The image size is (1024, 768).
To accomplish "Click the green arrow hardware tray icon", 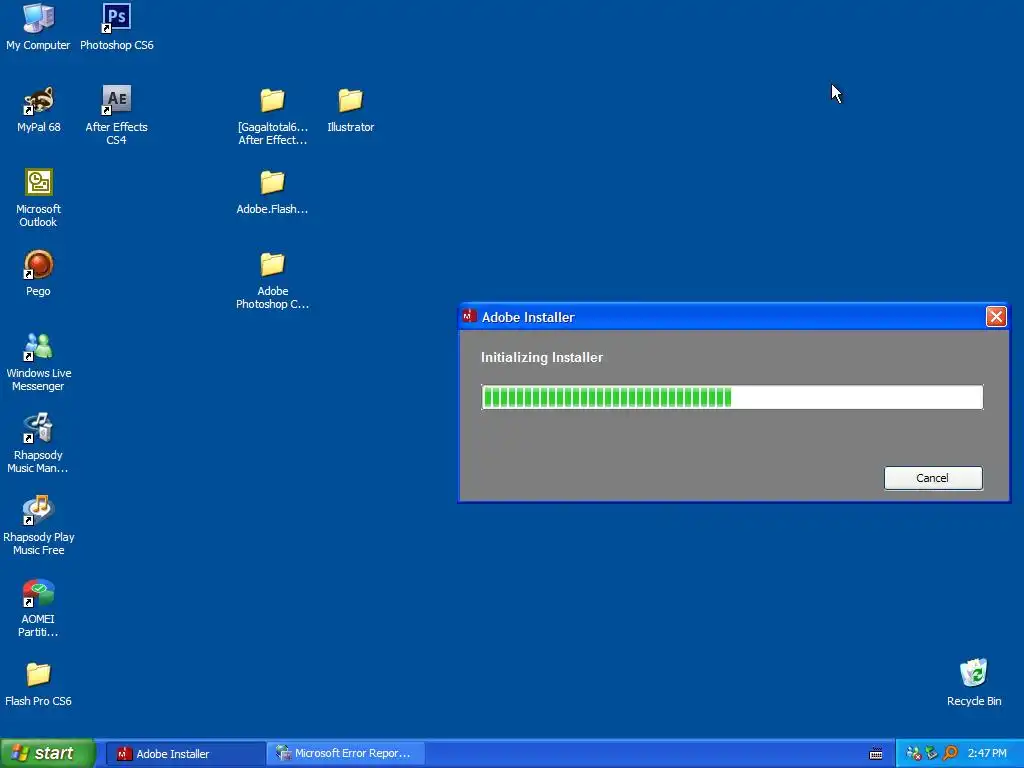I will click(932, 754).
